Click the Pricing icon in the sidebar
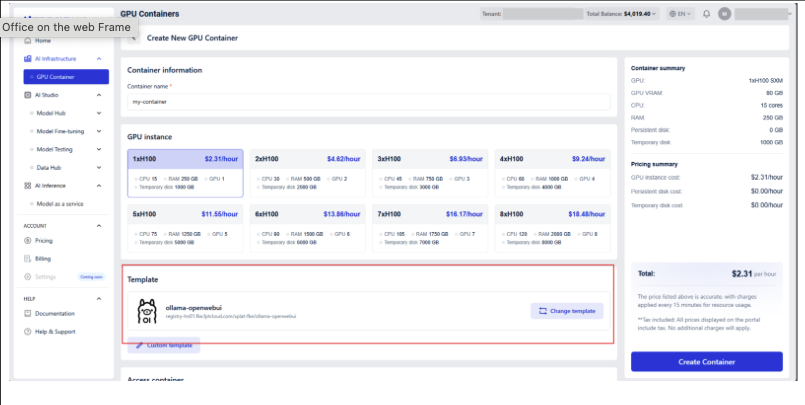805x405 pixels. pos(27,241)
